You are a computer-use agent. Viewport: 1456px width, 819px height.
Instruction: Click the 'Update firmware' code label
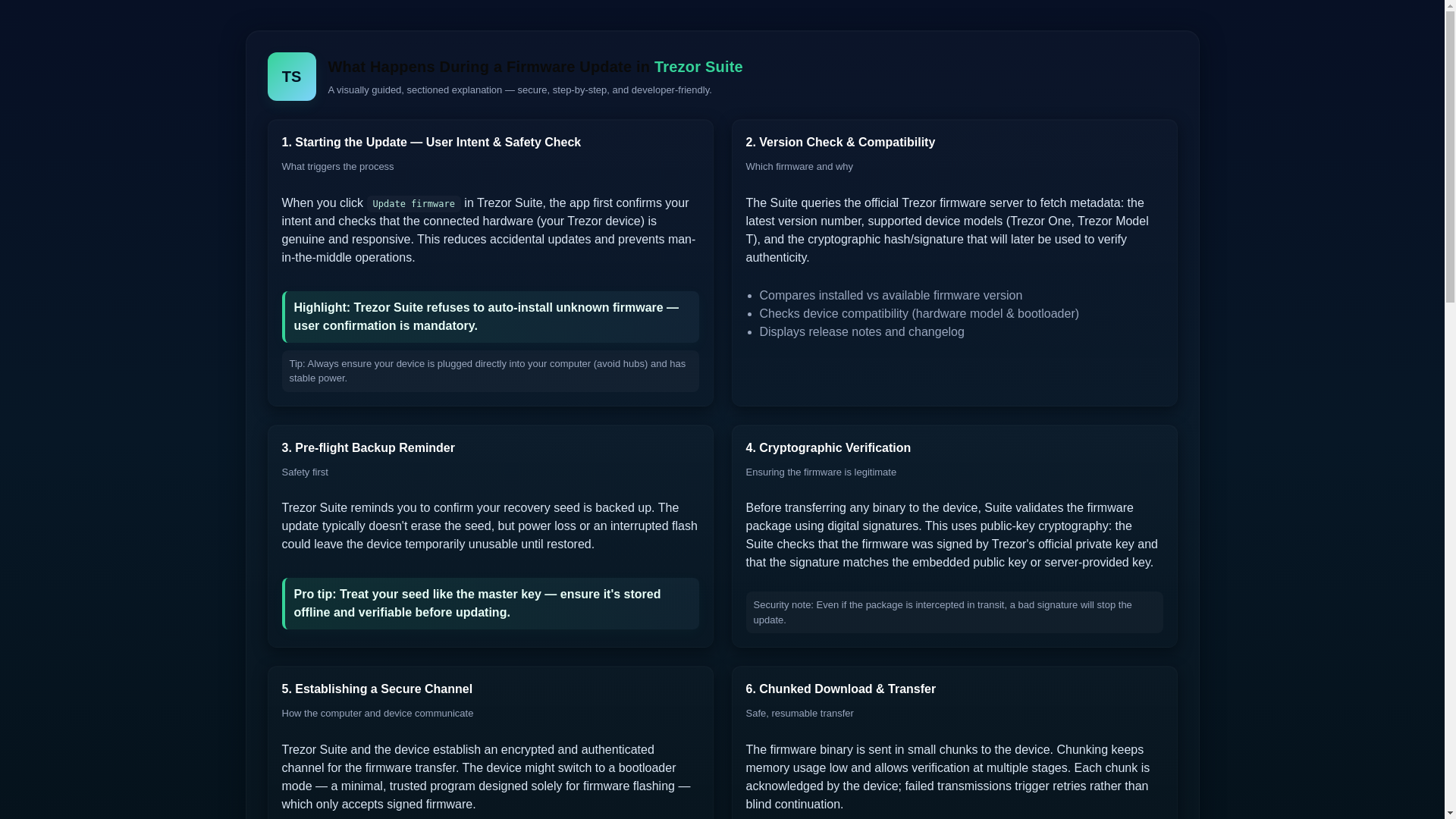tap(413, 203)
